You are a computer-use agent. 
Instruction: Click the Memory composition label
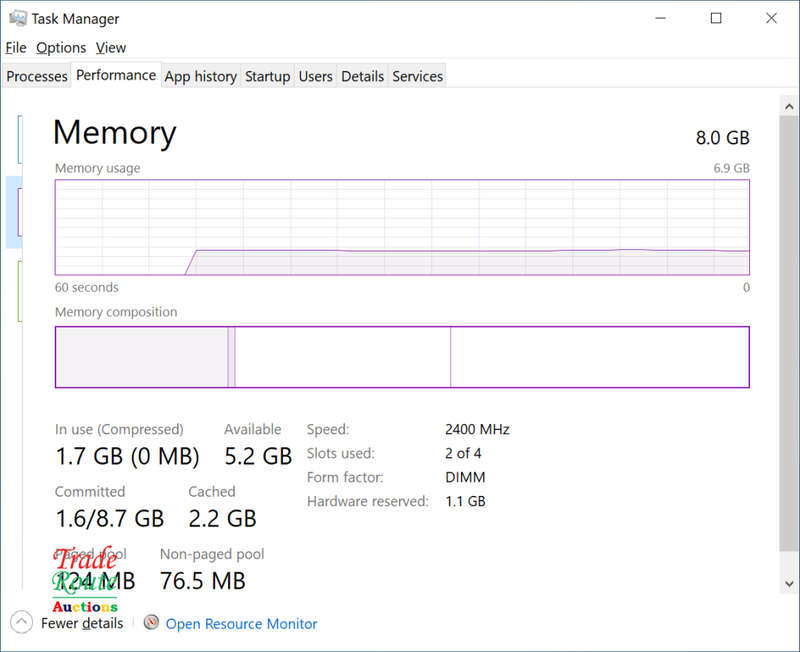[x=116, y=312]
